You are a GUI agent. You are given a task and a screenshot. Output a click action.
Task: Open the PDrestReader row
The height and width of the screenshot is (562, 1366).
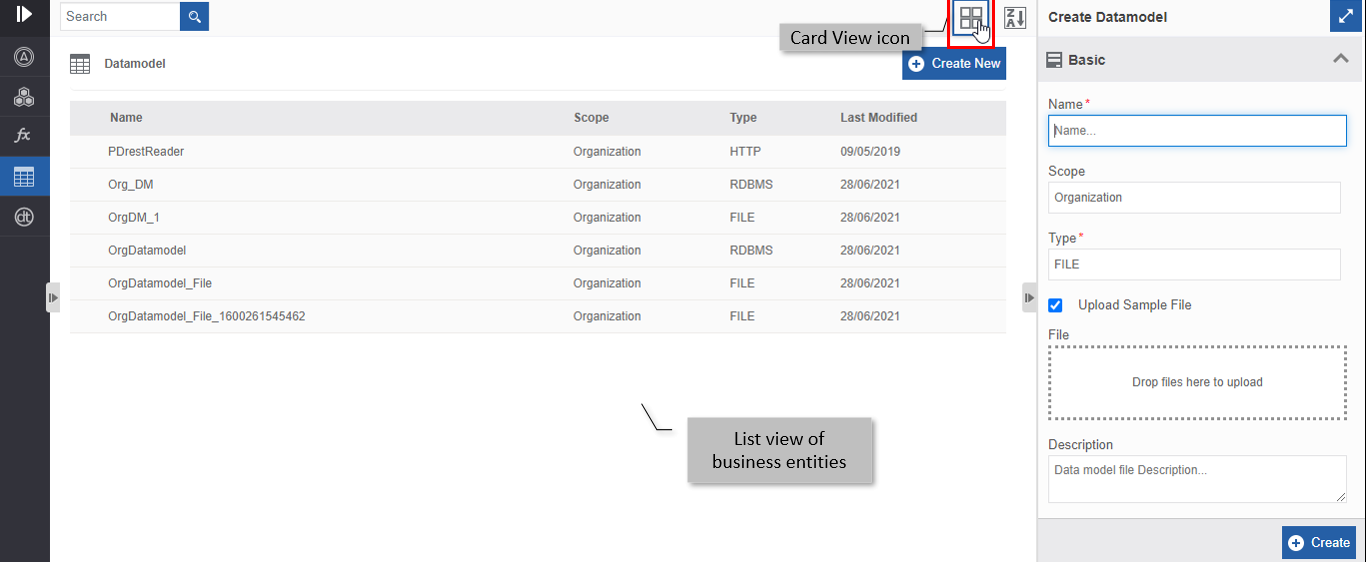tap(538, 152)
